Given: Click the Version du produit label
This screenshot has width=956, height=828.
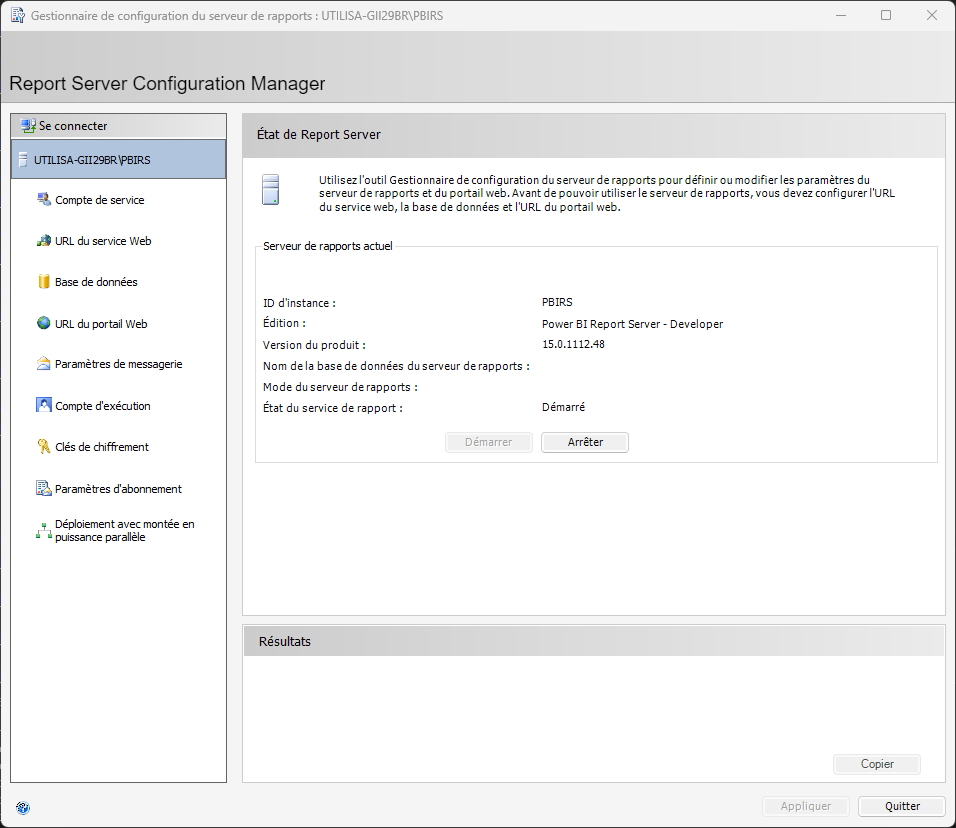Looking at the screenshot, I should coord(314,345).
